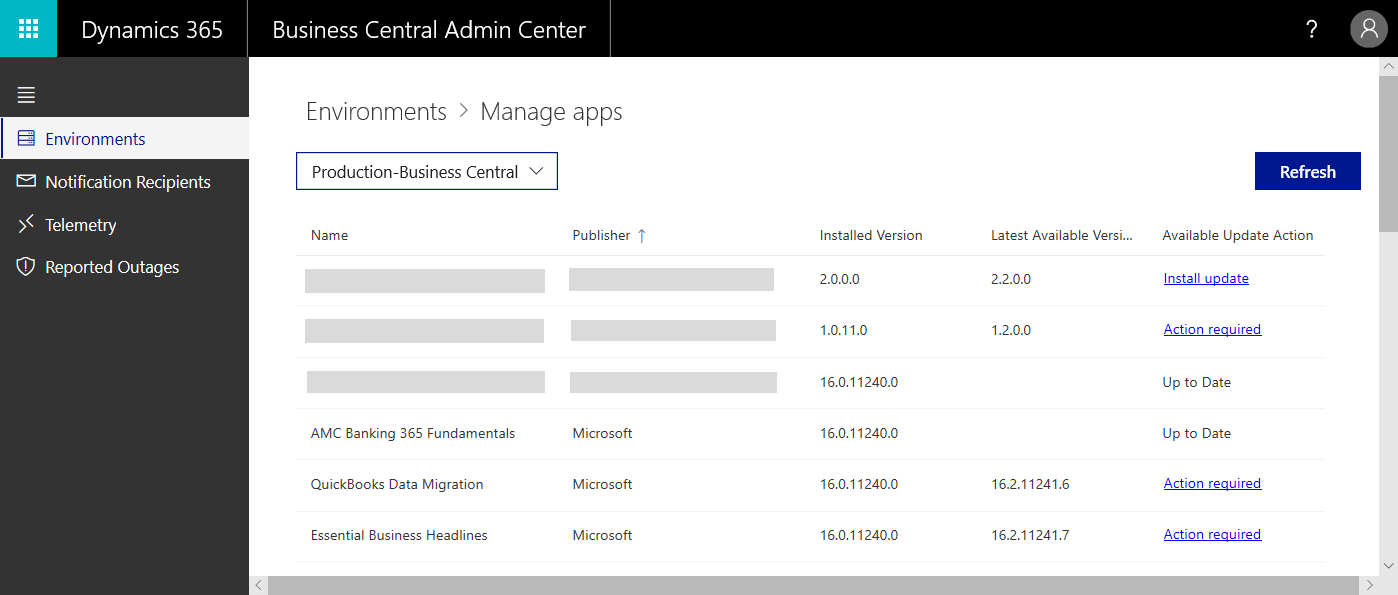Image resolution: width=1398 pixels, height=595 pixels.
Task: Open Notification Recipients via its envelope icon
Action: click(x=26, y=181)
